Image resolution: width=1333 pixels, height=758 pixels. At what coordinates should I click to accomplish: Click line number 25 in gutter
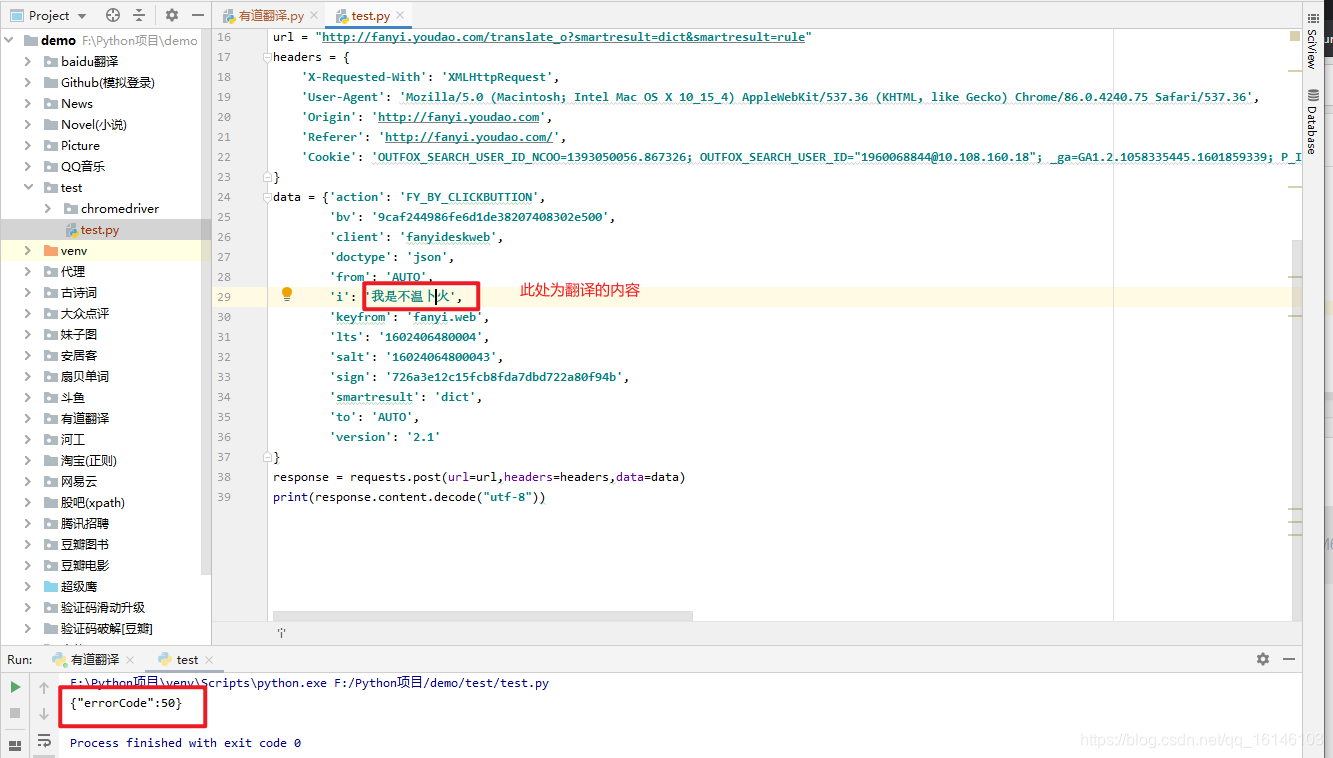(224, 217)
